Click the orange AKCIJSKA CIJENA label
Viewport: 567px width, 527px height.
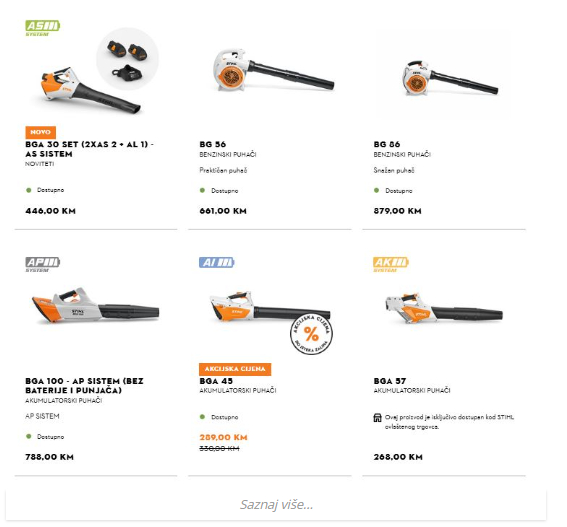pyautogui.click(x=235, y=369)
